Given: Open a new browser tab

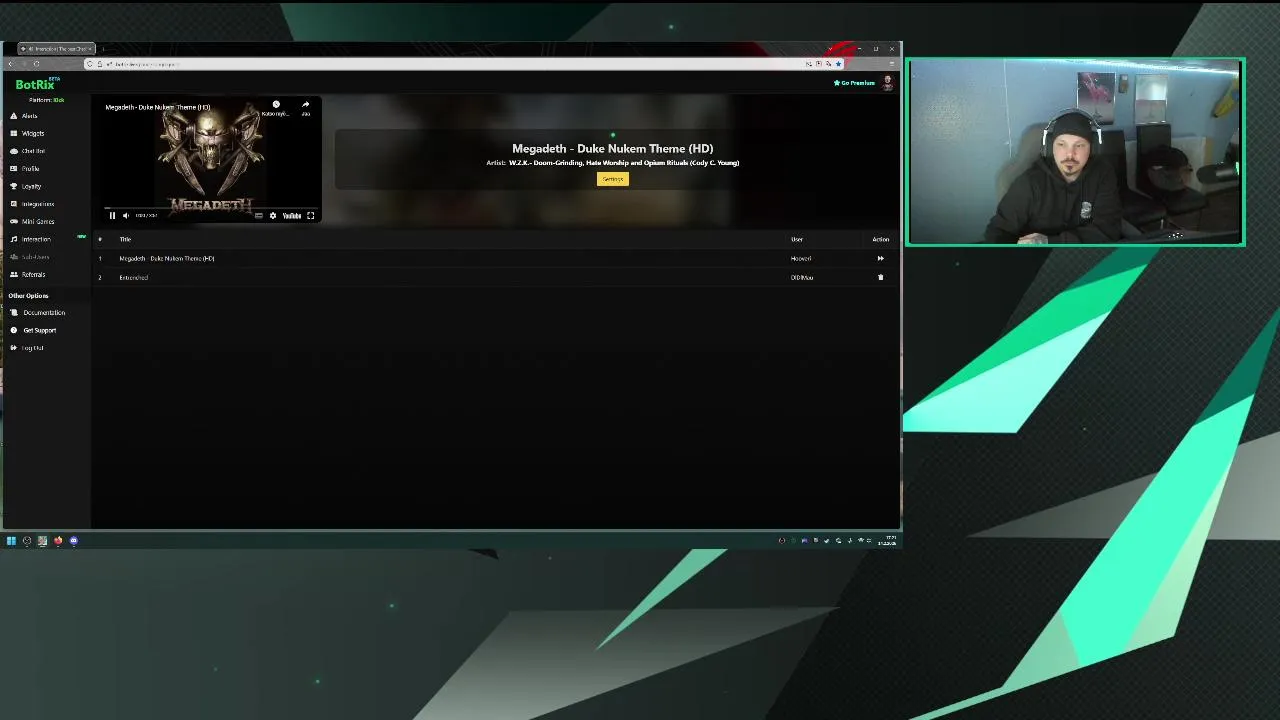Looking at the screenshot, I should tap(103, 49).
